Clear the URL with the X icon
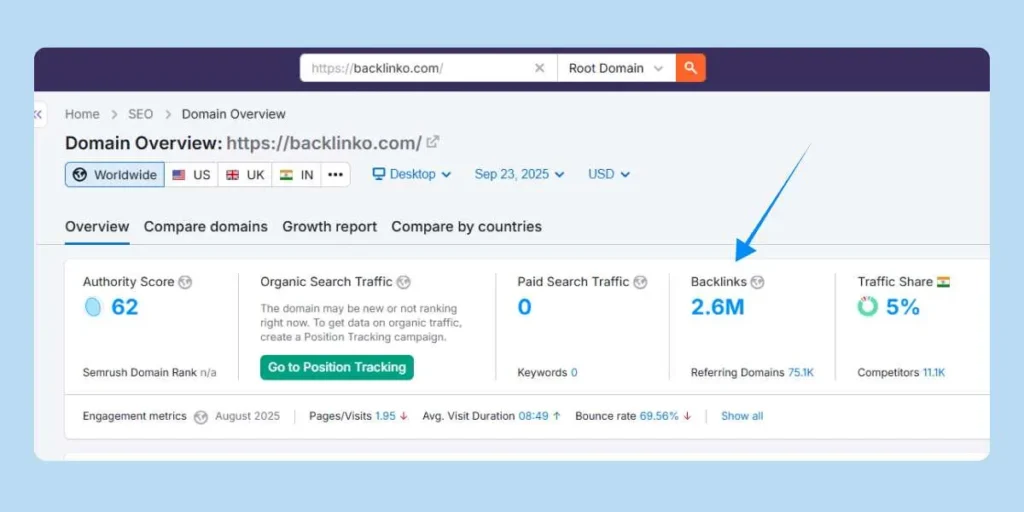The width and height of the screenshot is (1024, 512). 539,68
